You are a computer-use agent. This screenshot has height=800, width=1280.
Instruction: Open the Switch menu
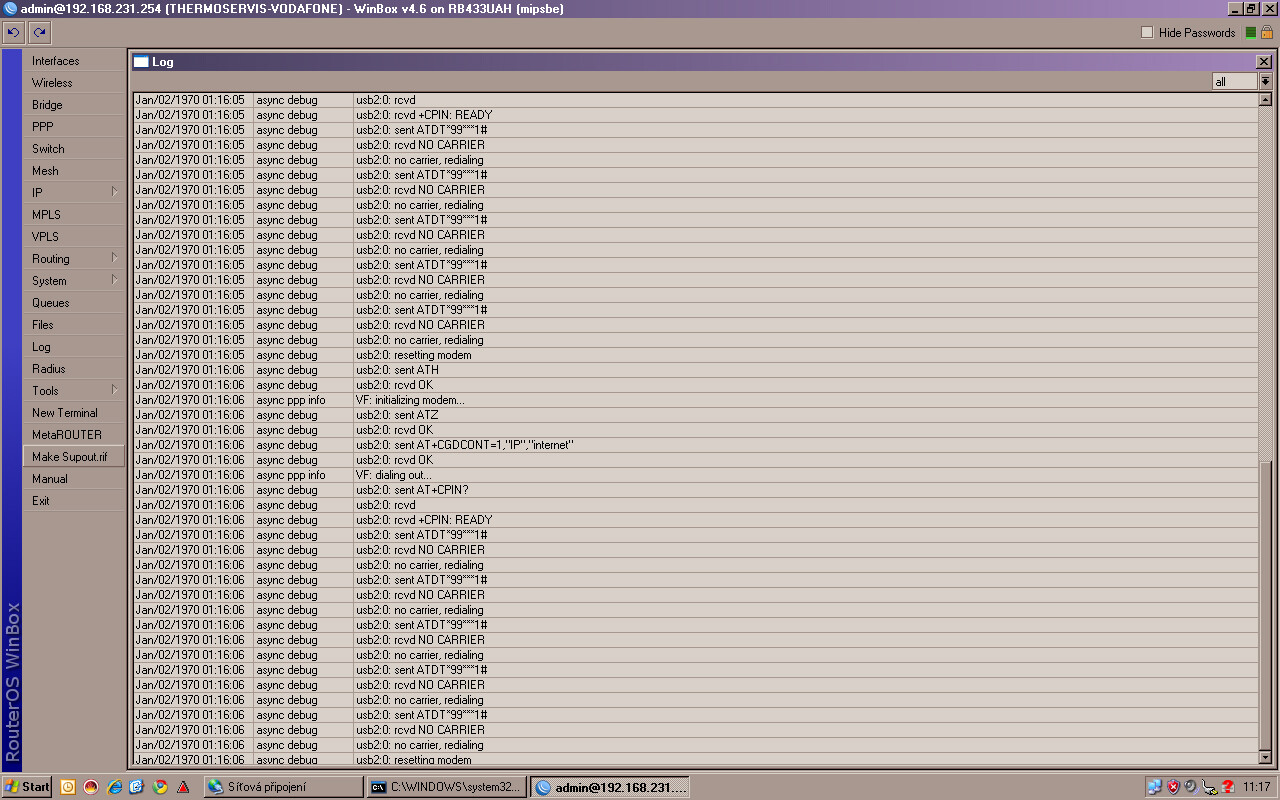[74, 149]
